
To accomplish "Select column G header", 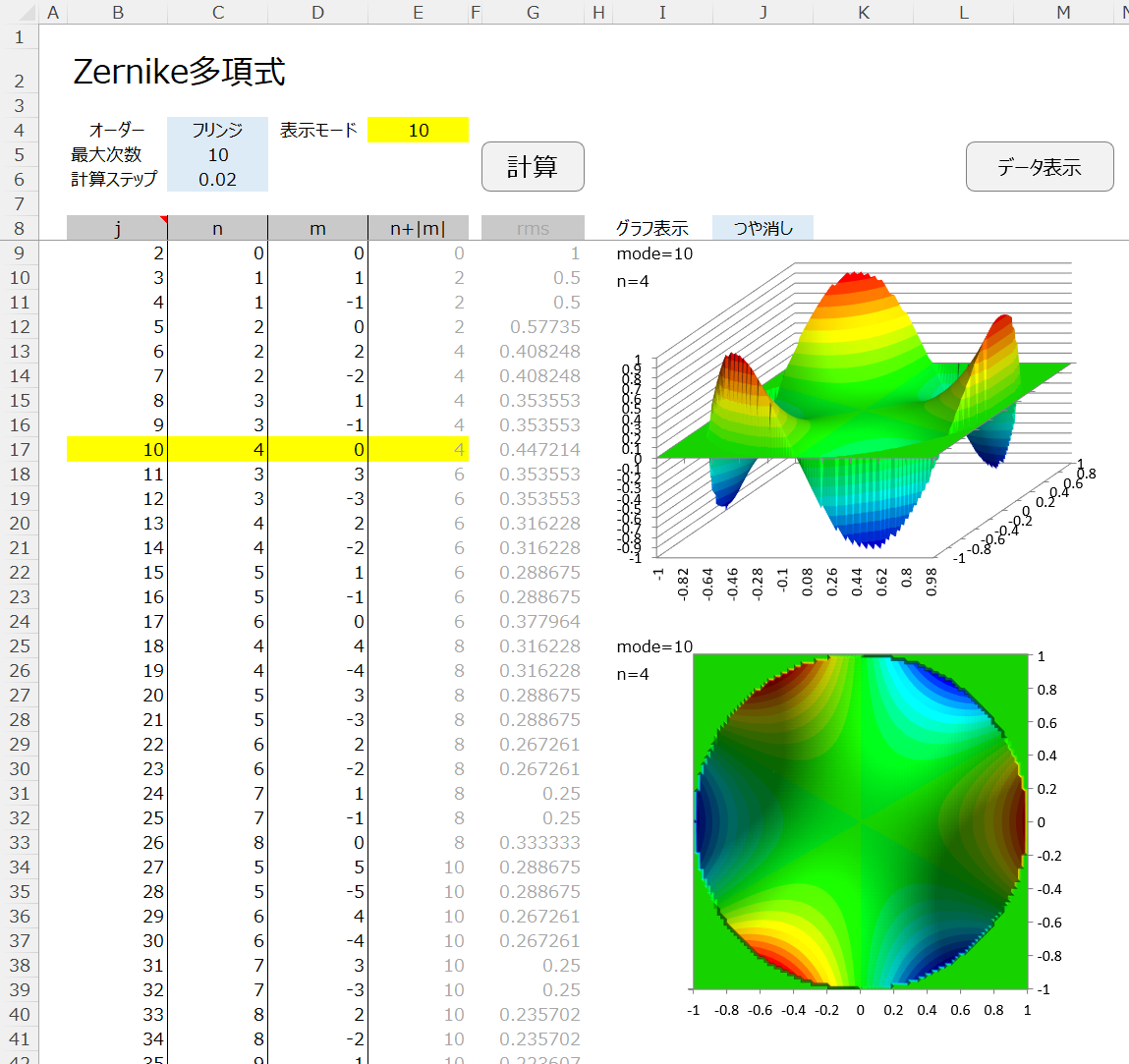I will pos(533,12).
